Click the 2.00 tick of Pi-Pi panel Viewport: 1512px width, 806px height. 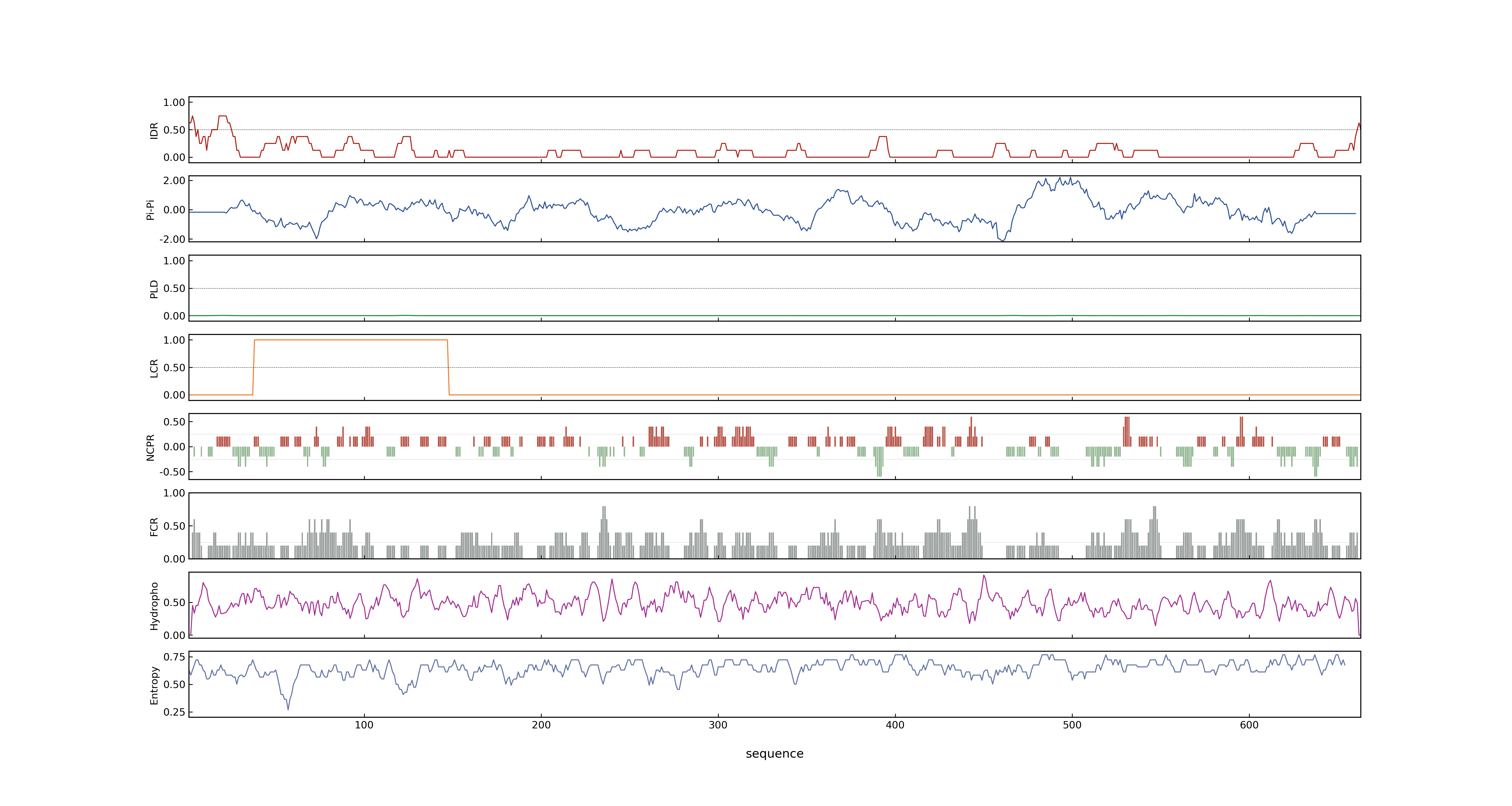coord(174,181)
